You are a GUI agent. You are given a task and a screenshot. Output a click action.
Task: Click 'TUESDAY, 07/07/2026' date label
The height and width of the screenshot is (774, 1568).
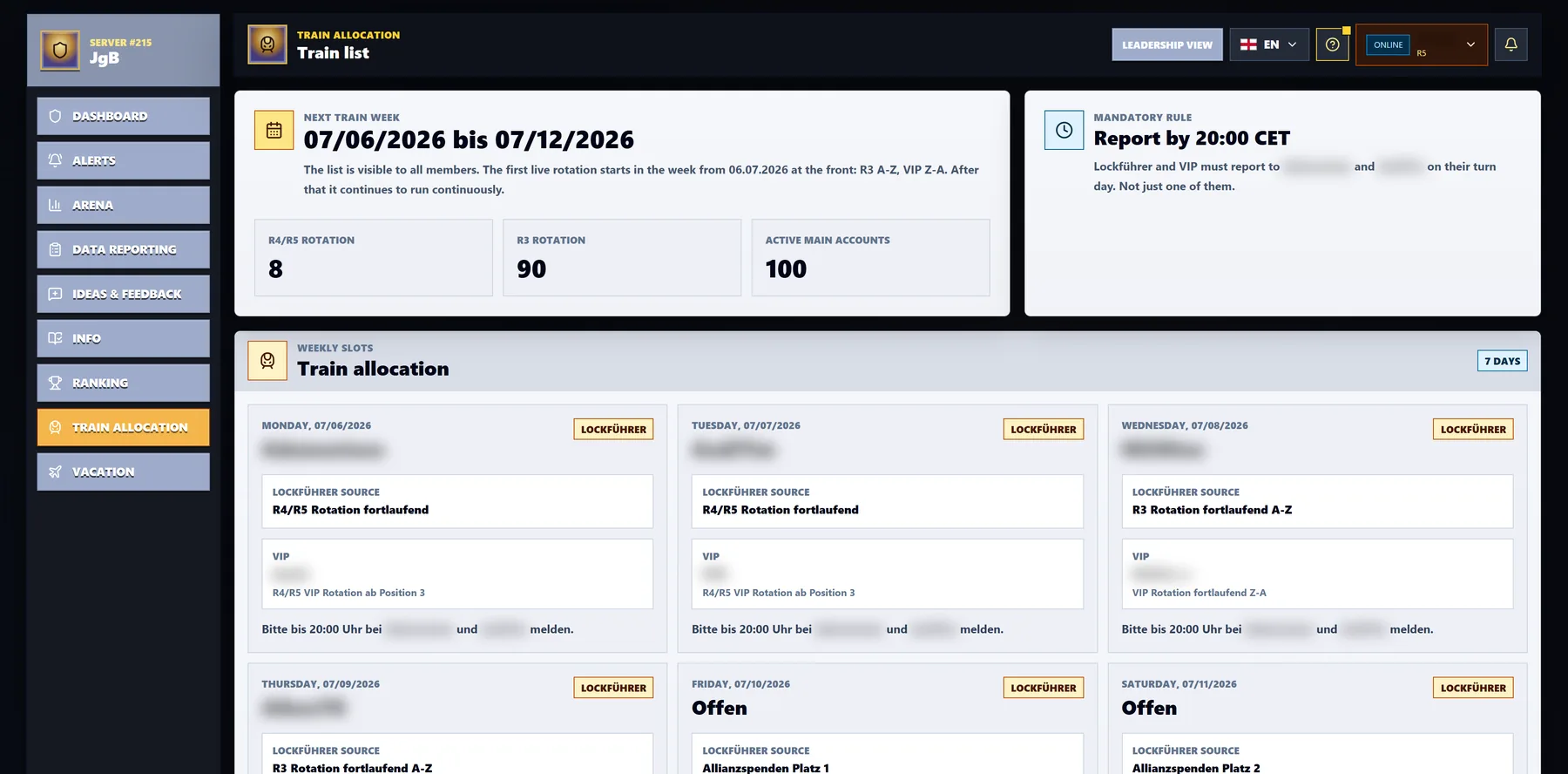(x=746, y=425)
